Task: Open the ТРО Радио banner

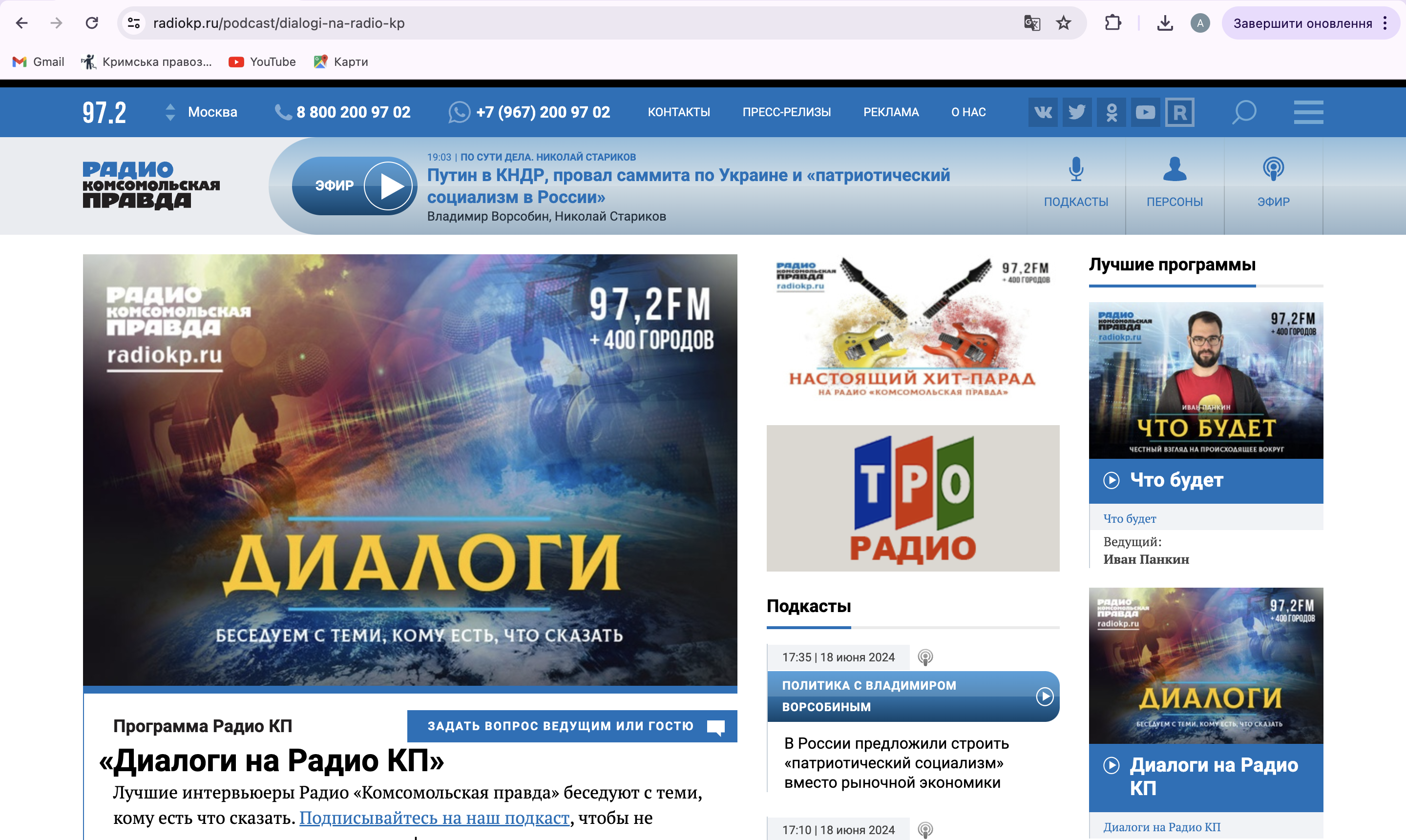Action: pos(913,498)
